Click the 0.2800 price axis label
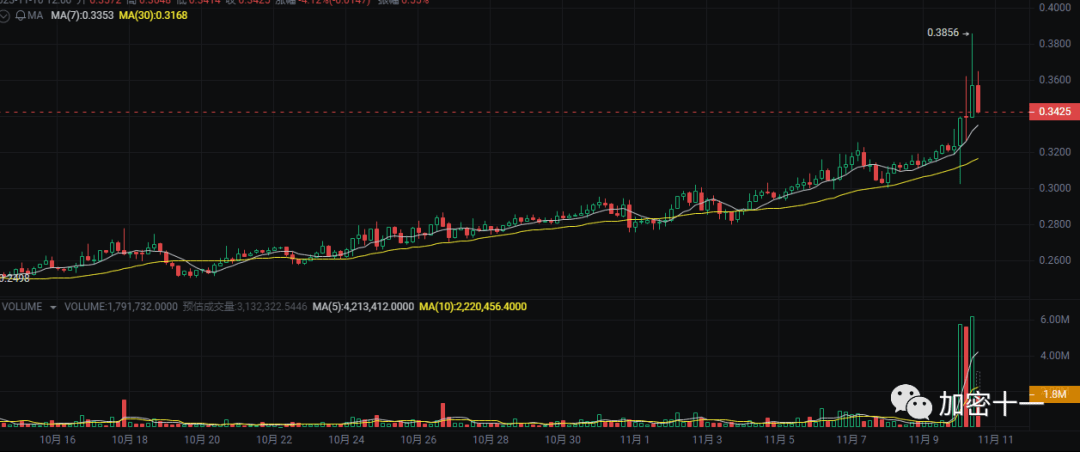This screenshot has height=452, width=1080. (x=1055, y=225)
